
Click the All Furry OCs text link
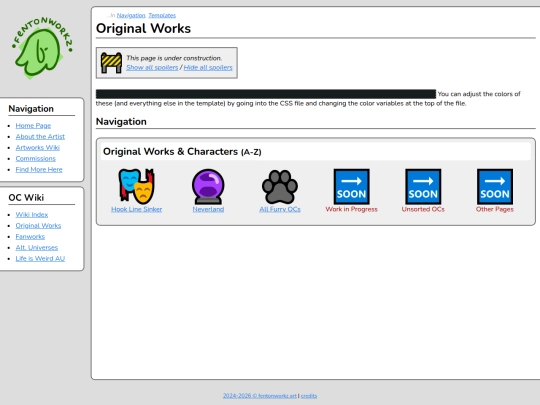tap(280, 209)
